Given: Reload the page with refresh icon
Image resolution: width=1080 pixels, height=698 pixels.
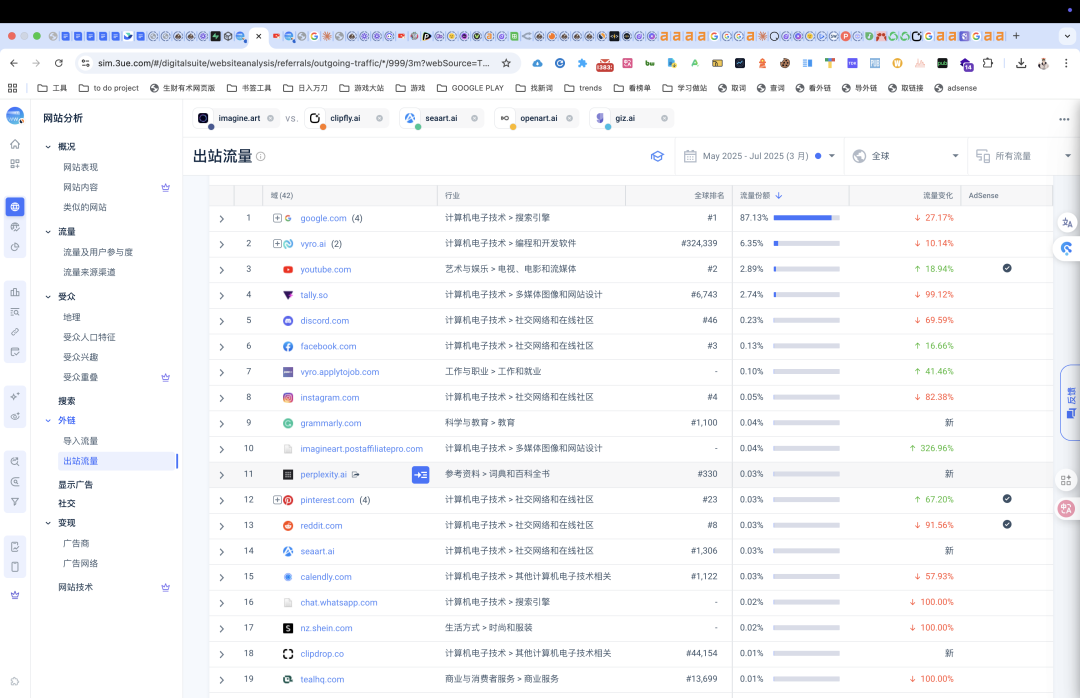Looking at the screenshot, I should pyautogui.click(x=59, y=63).
